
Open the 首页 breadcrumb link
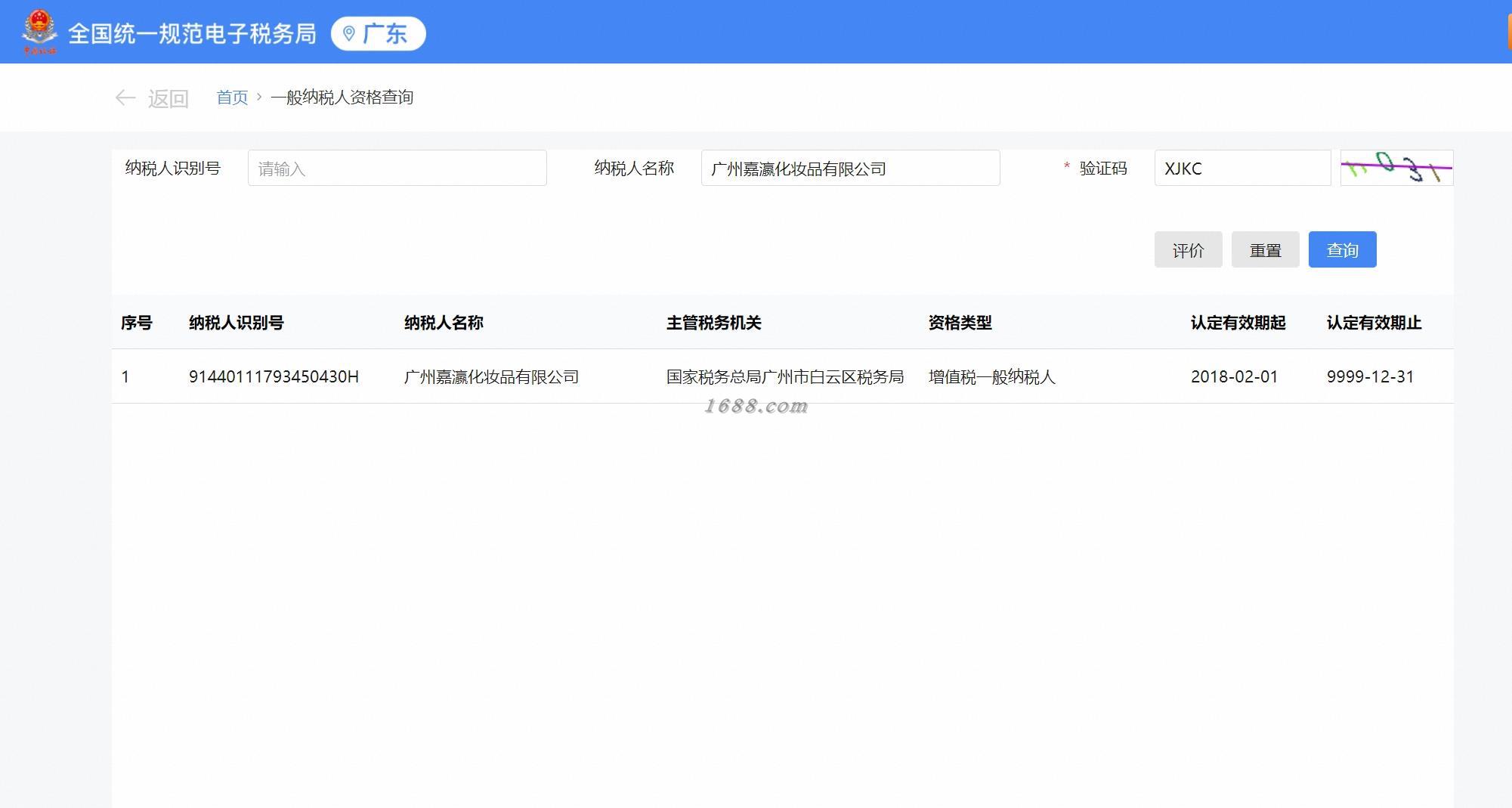[232, 98]
